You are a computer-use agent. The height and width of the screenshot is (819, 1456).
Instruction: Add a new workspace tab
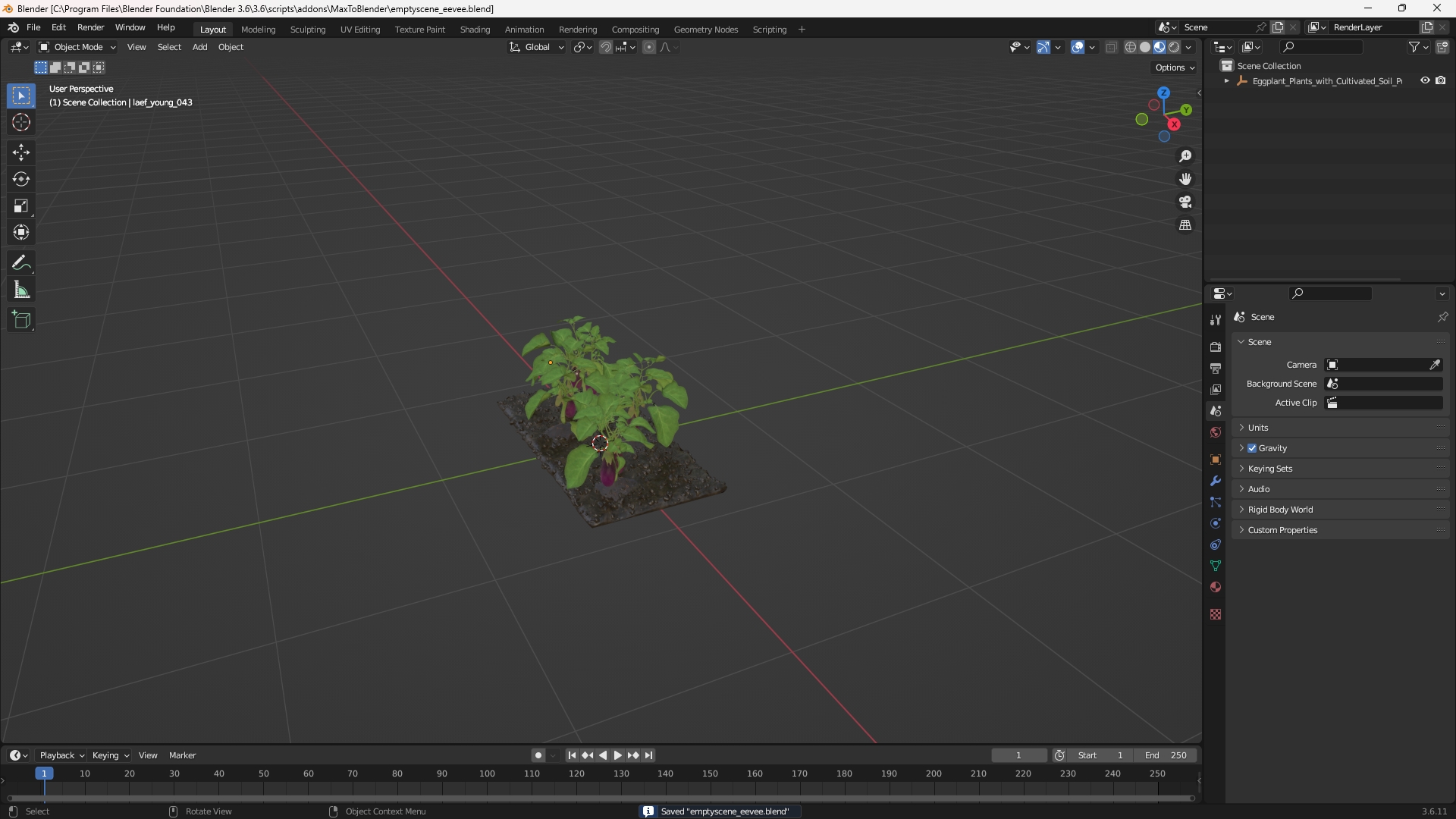(x=802, y=30)
